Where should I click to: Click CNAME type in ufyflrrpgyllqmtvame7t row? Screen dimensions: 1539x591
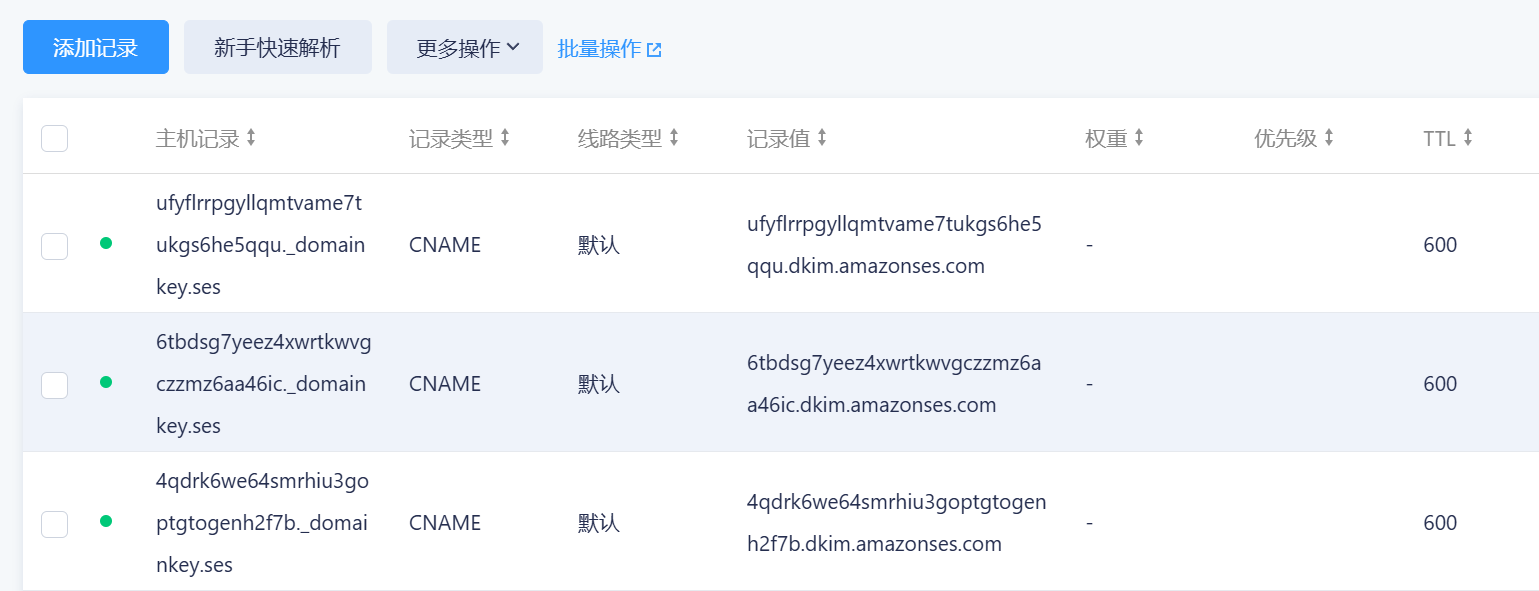(x=445, y=245)
